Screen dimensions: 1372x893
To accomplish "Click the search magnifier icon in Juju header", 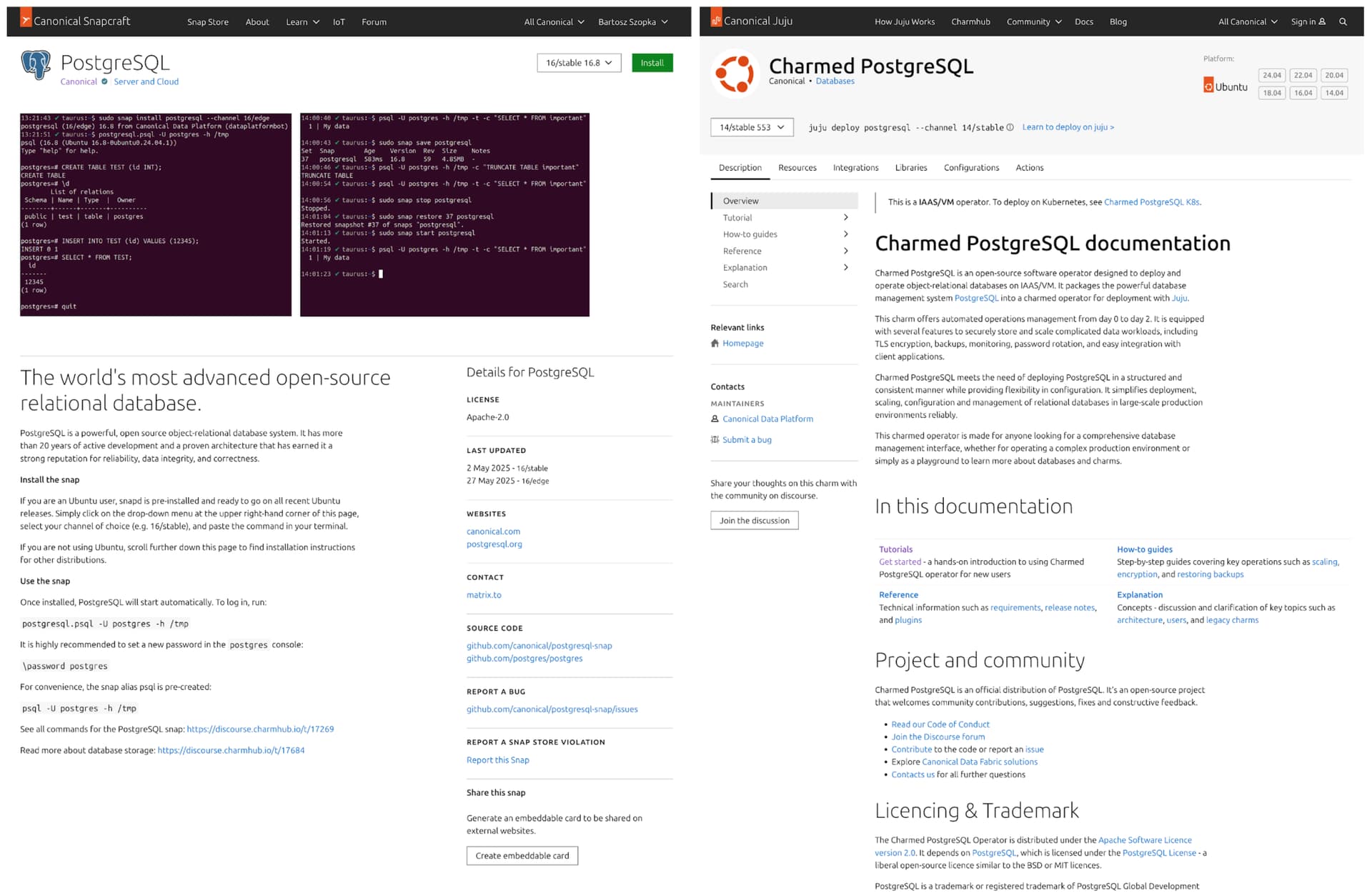I will (x=1343, y=22).
